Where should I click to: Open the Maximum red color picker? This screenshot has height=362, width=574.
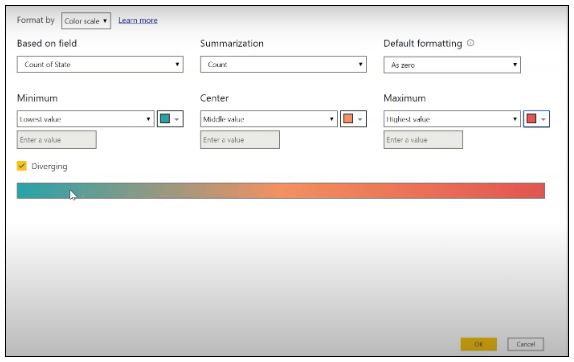536,119
